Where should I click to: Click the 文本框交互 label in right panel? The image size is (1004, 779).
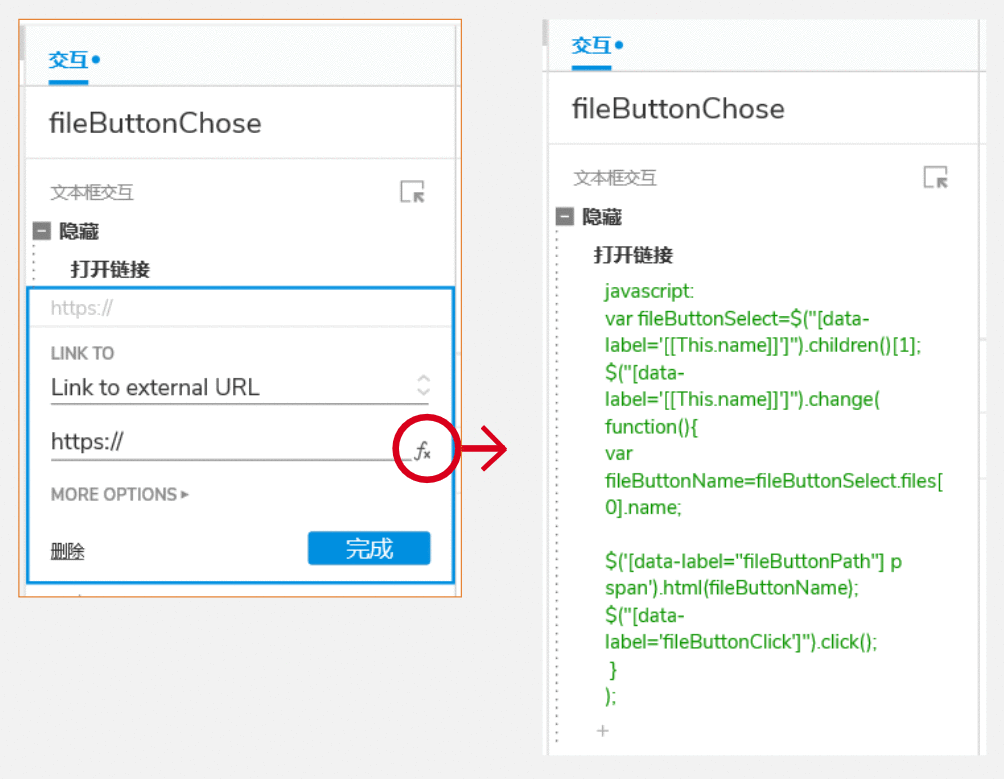(615, 177)
